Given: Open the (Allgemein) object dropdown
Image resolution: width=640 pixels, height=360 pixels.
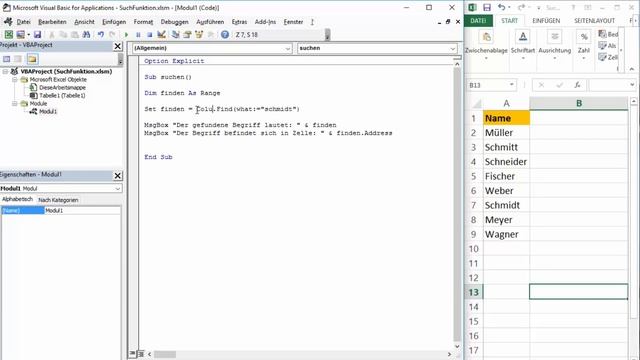Looking at the screenshot, I should 288,49.
